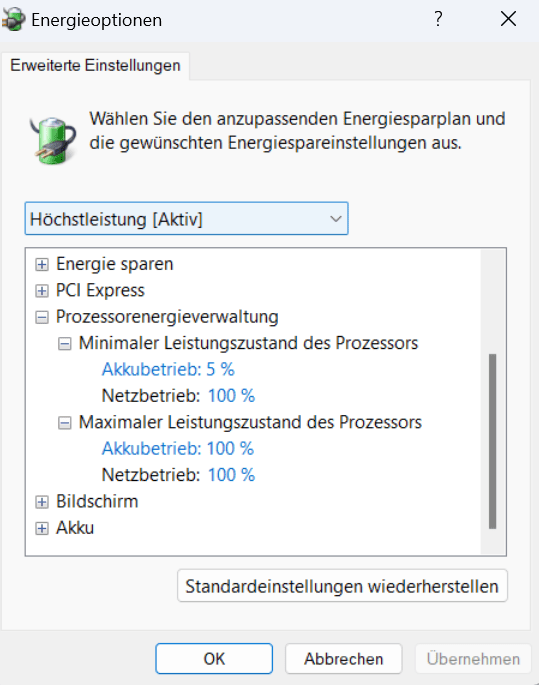The width and height of the screenshot is (539, 685).
Task: Click the Energieoptionen title bar icon
Action: coord(13,20)
